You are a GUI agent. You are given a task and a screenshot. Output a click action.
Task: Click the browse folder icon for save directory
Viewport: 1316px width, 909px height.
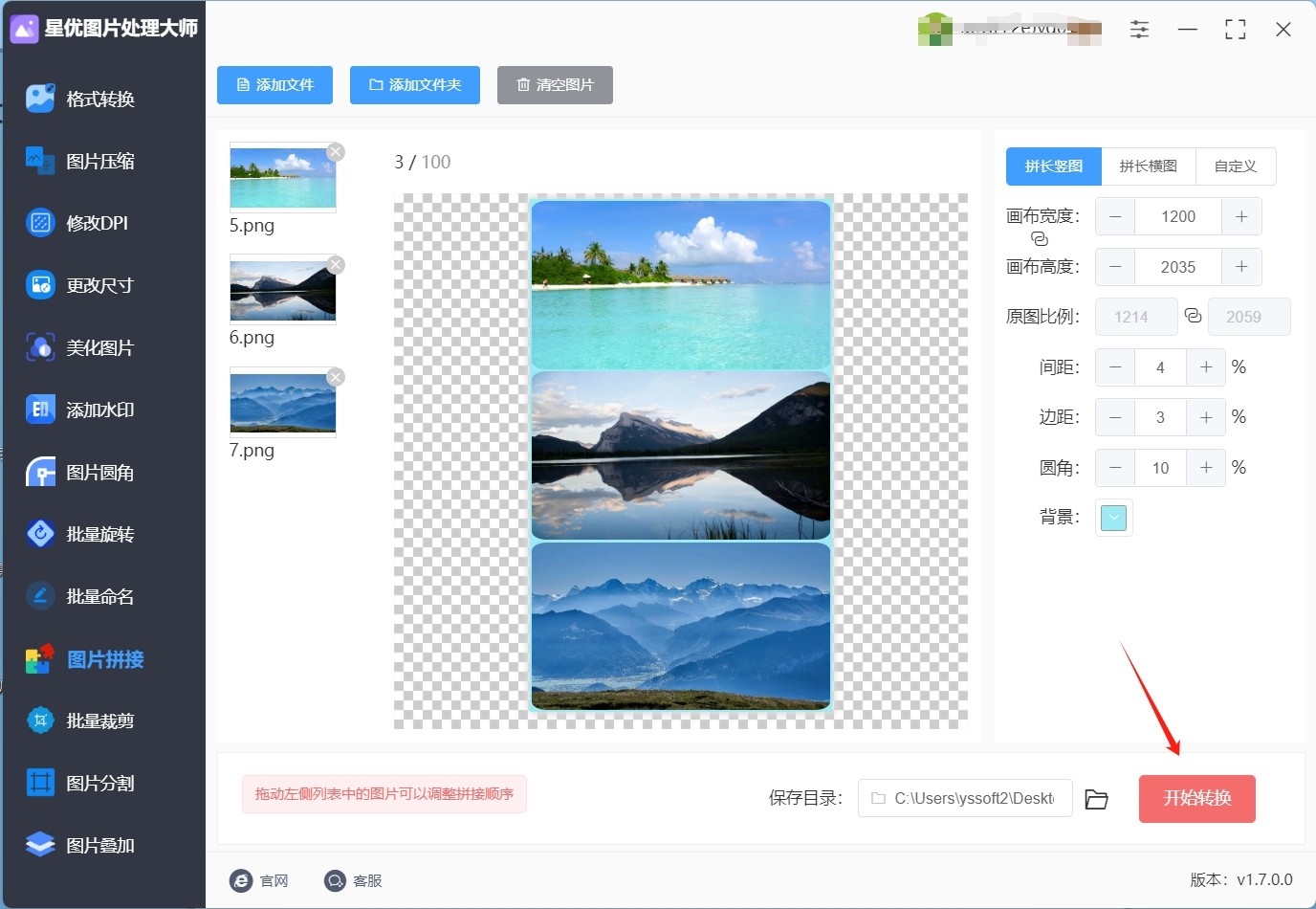[x=1096, y=799]
